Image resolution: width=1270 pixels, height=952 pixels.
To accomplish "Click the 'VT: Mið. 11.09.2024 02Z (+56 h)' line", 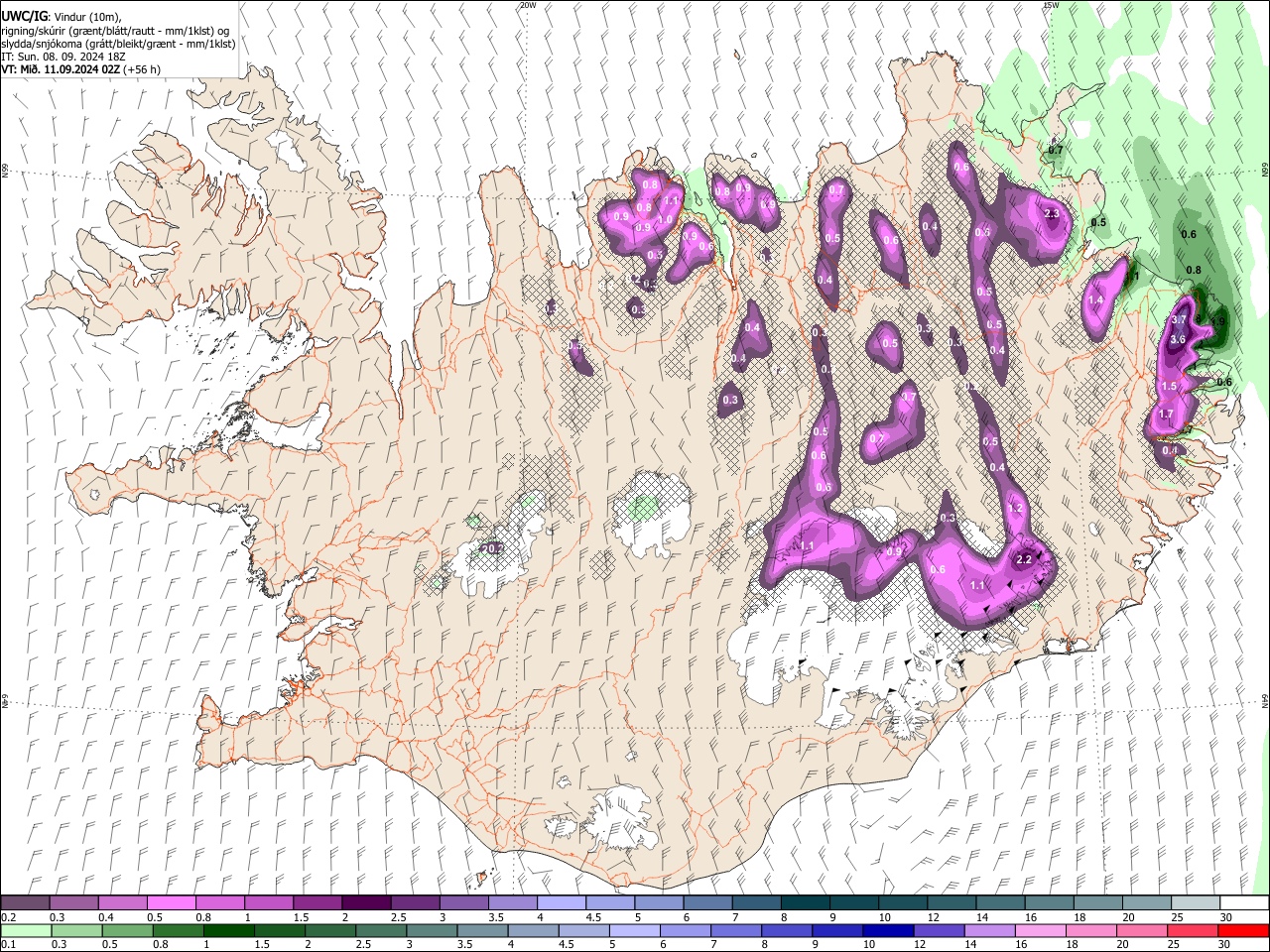I will click(81, 69).
